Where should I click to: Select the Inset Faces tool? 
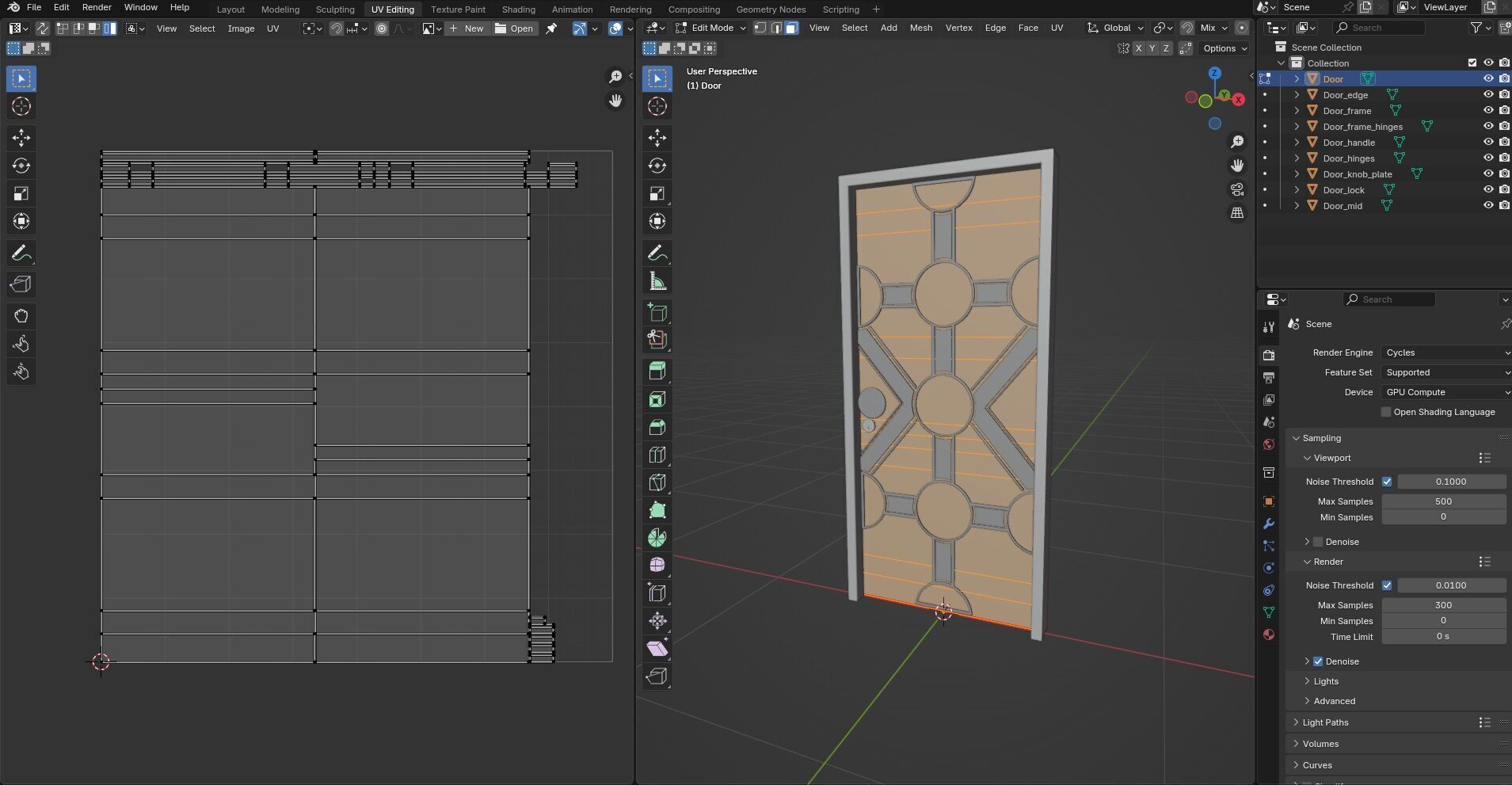(x=657, y=399)
